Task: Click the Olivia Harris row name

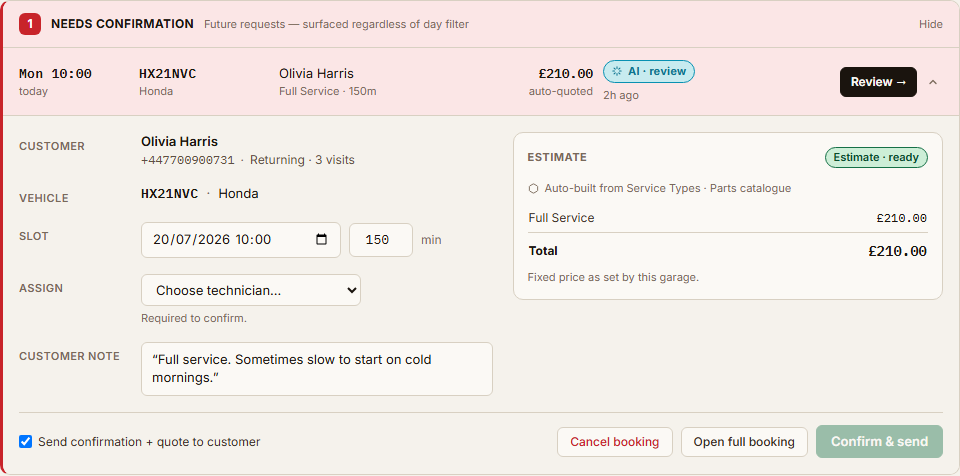Action: tap(317, 74)
